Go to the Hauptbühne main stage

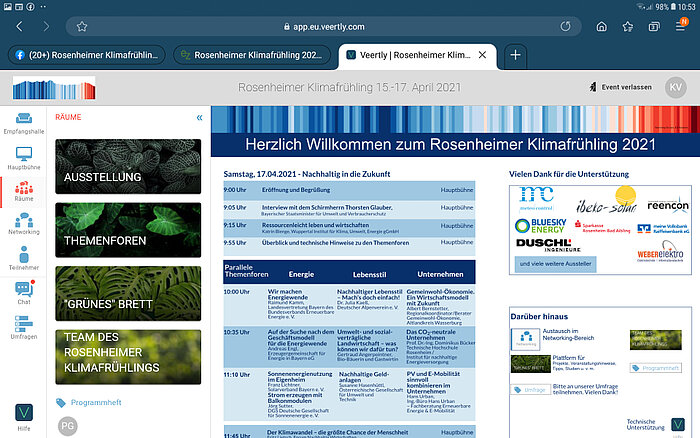click(x=22, y=158)
